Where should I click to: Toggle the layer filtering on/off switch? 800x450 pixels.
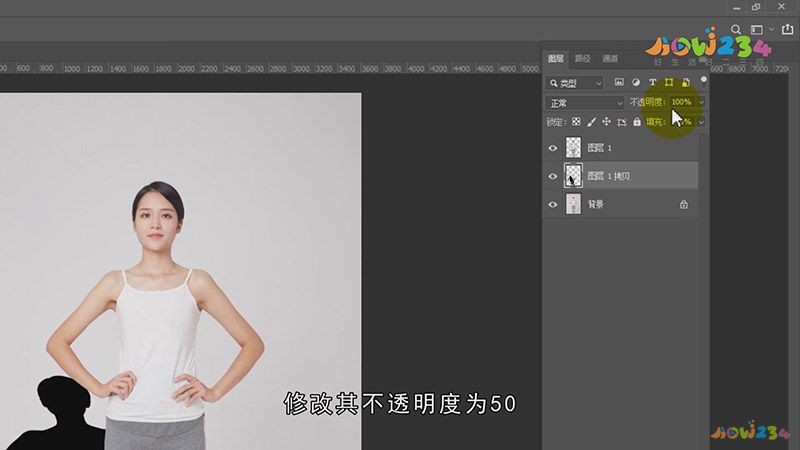click(x=704, y=82)
